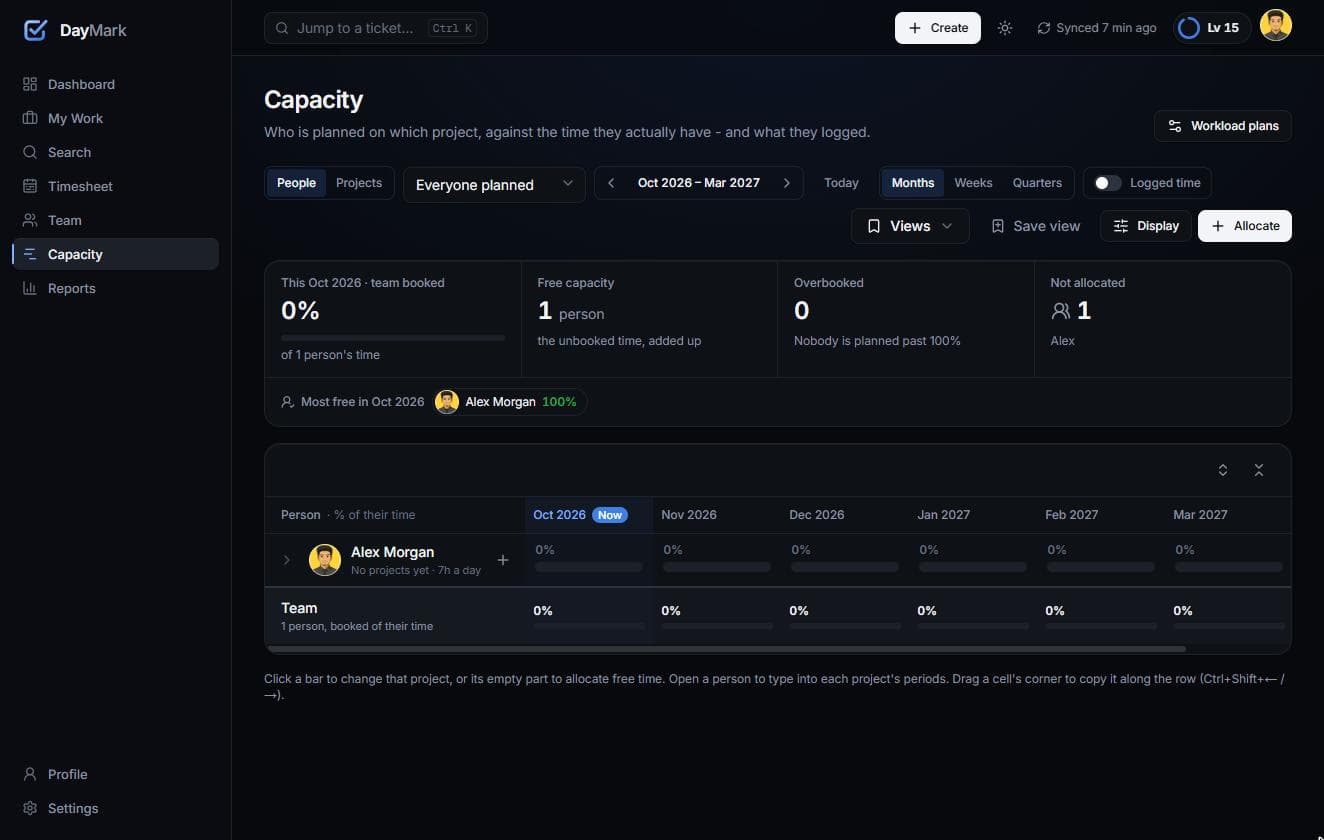Open Timesheet in the sidebar
The height and width of the screenshot is (840, 1324).
pos(115,186)
